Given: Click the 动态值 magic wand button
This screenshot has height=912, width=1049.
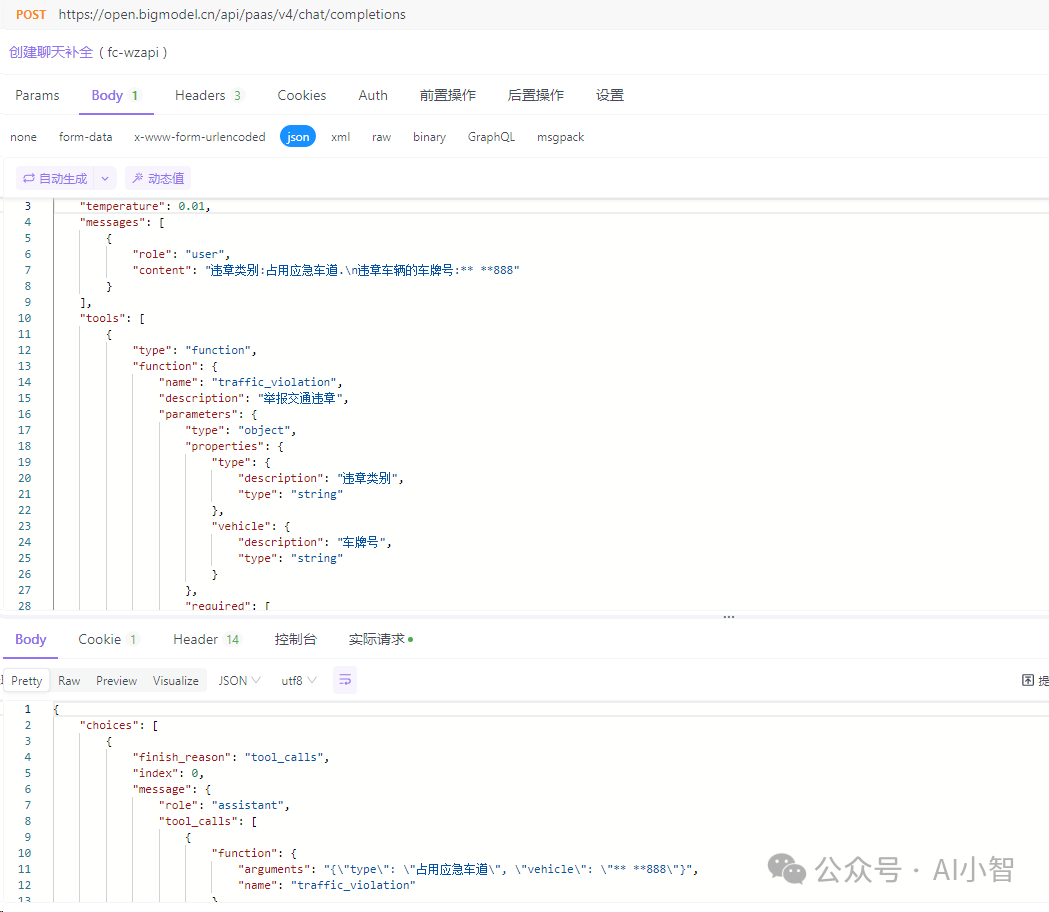Looking at the screenshot, I should coord(158,178).
